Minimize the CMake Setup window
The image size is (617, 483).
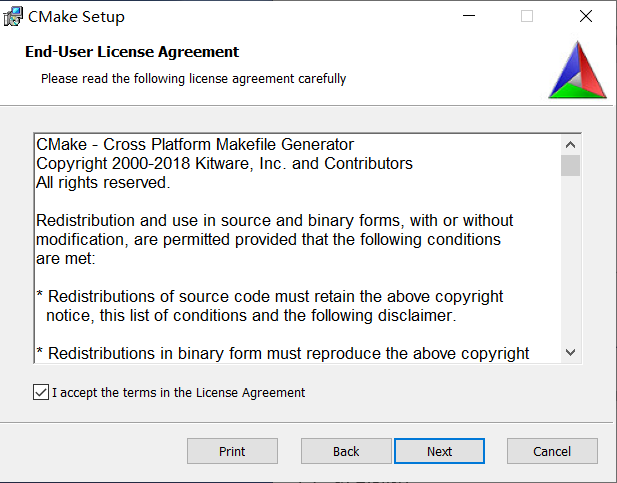468,16
